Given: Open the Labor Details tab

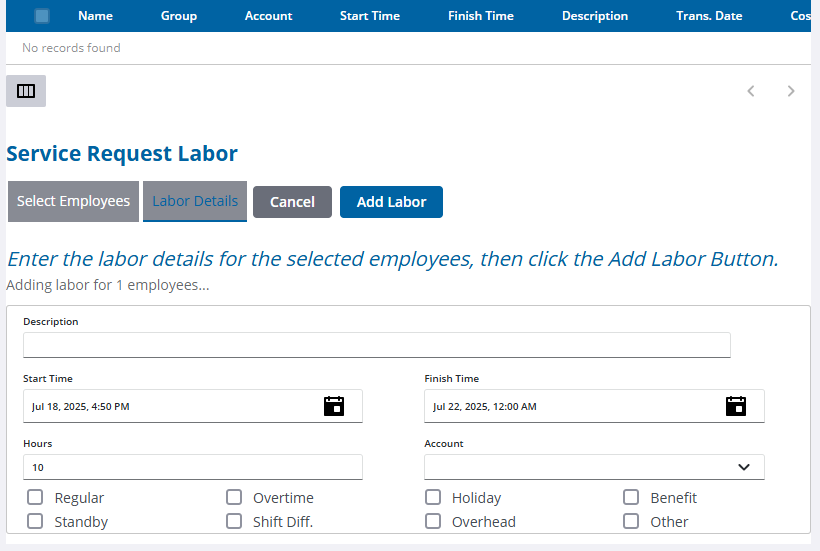Looking at the screenshot, I should click(x=195, y=201).
